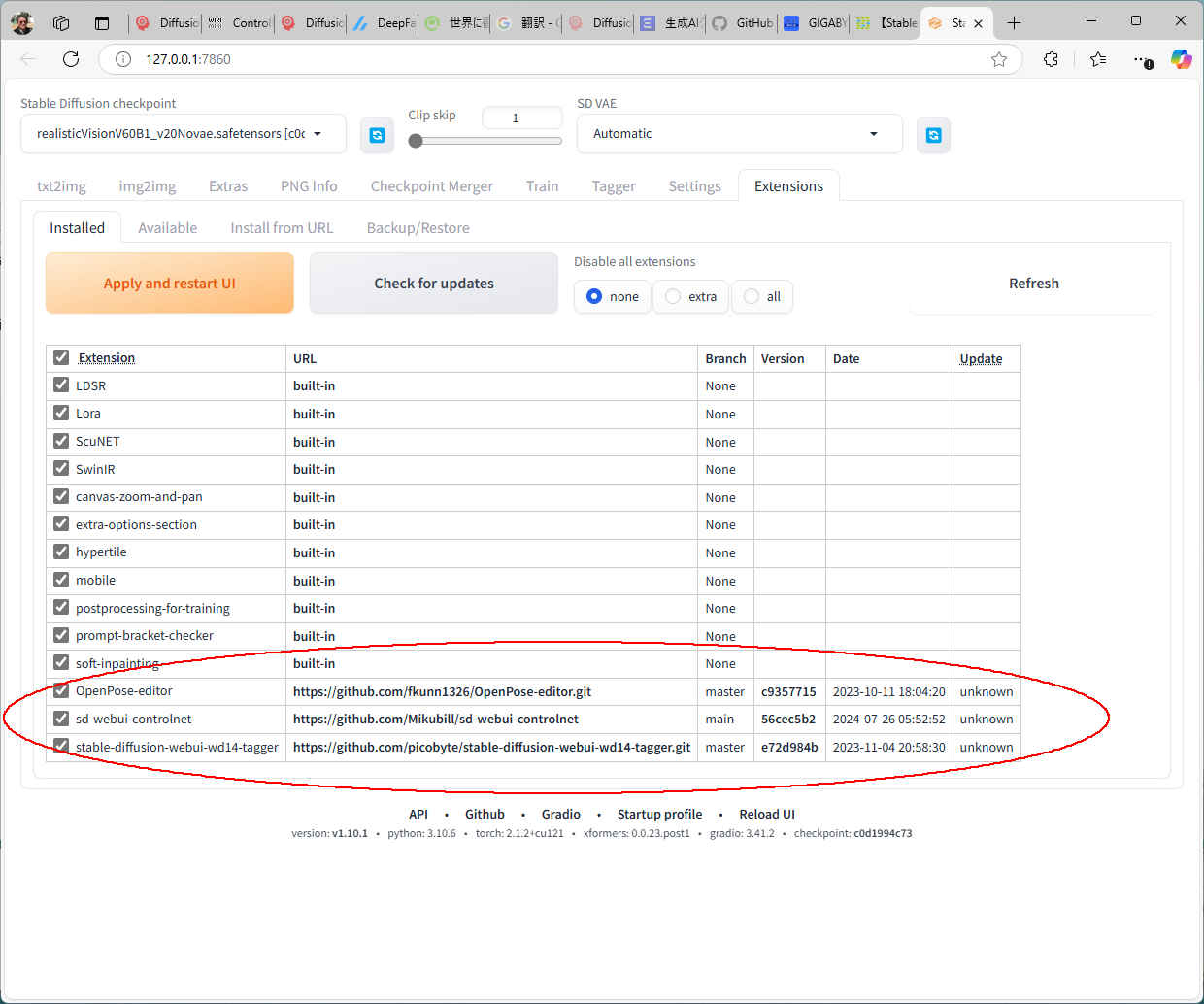The height and width of the screenshot is (1004, 1204).
Task: Select the 'all' disable extensions radio option
Action: tap(752, 296)
